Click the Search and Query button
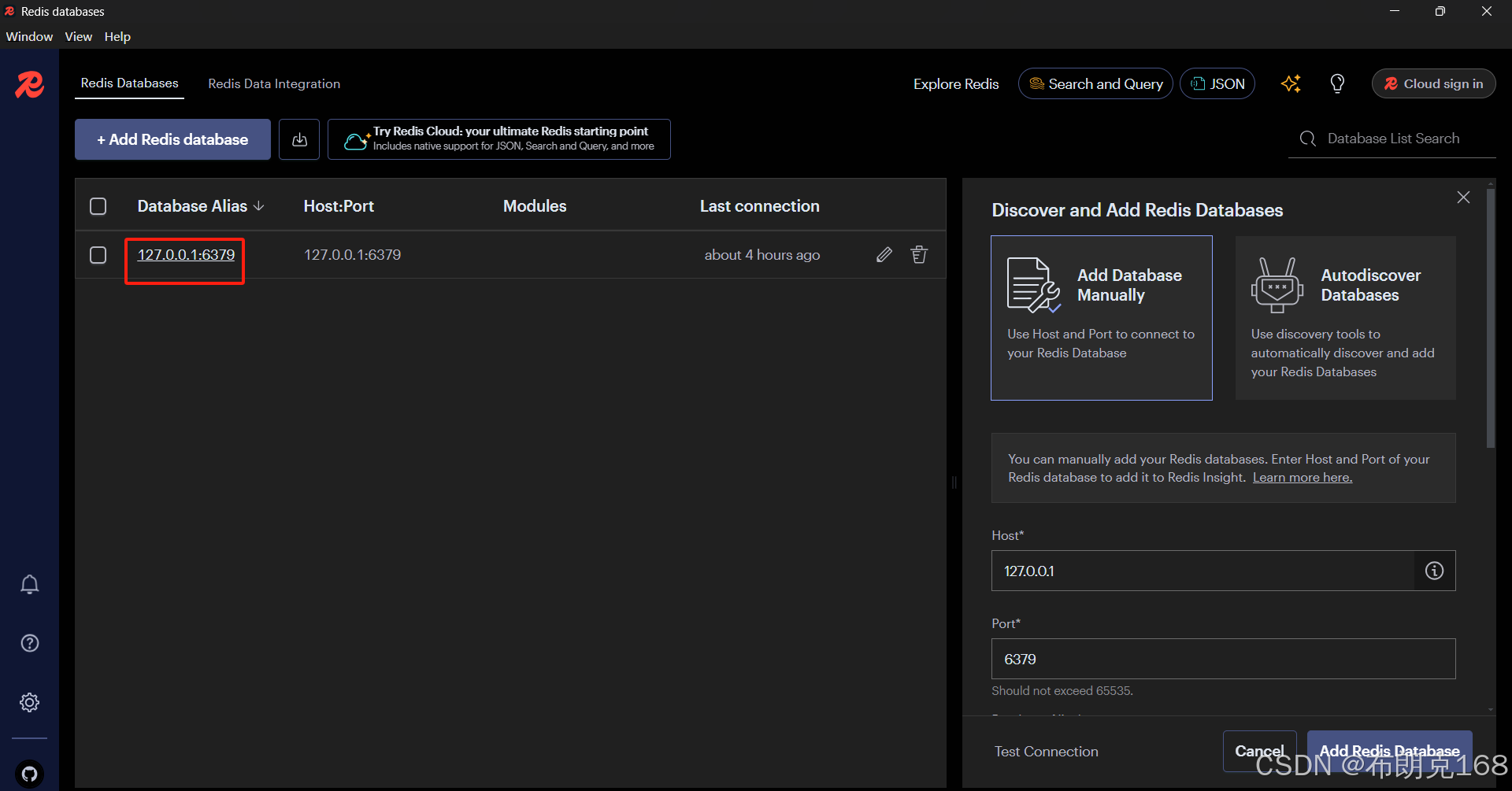The image size is (1512, 791). point(1095,83)
